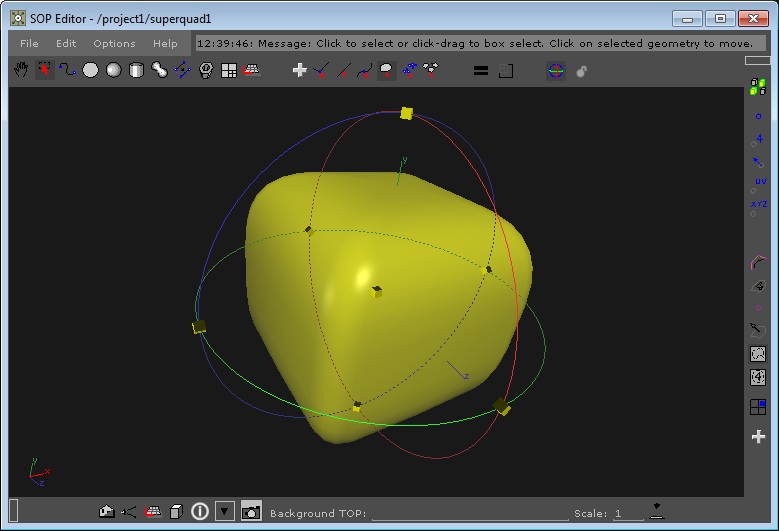Activate the red arrow select tool
779x531 pixels.
coord(44,70)
